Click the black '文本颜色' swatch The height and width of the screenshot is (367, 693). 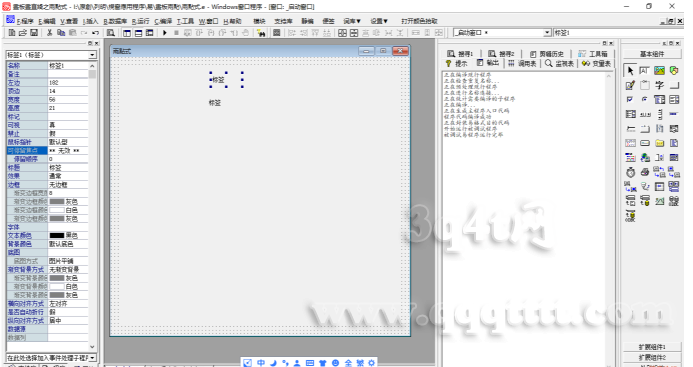57,236
